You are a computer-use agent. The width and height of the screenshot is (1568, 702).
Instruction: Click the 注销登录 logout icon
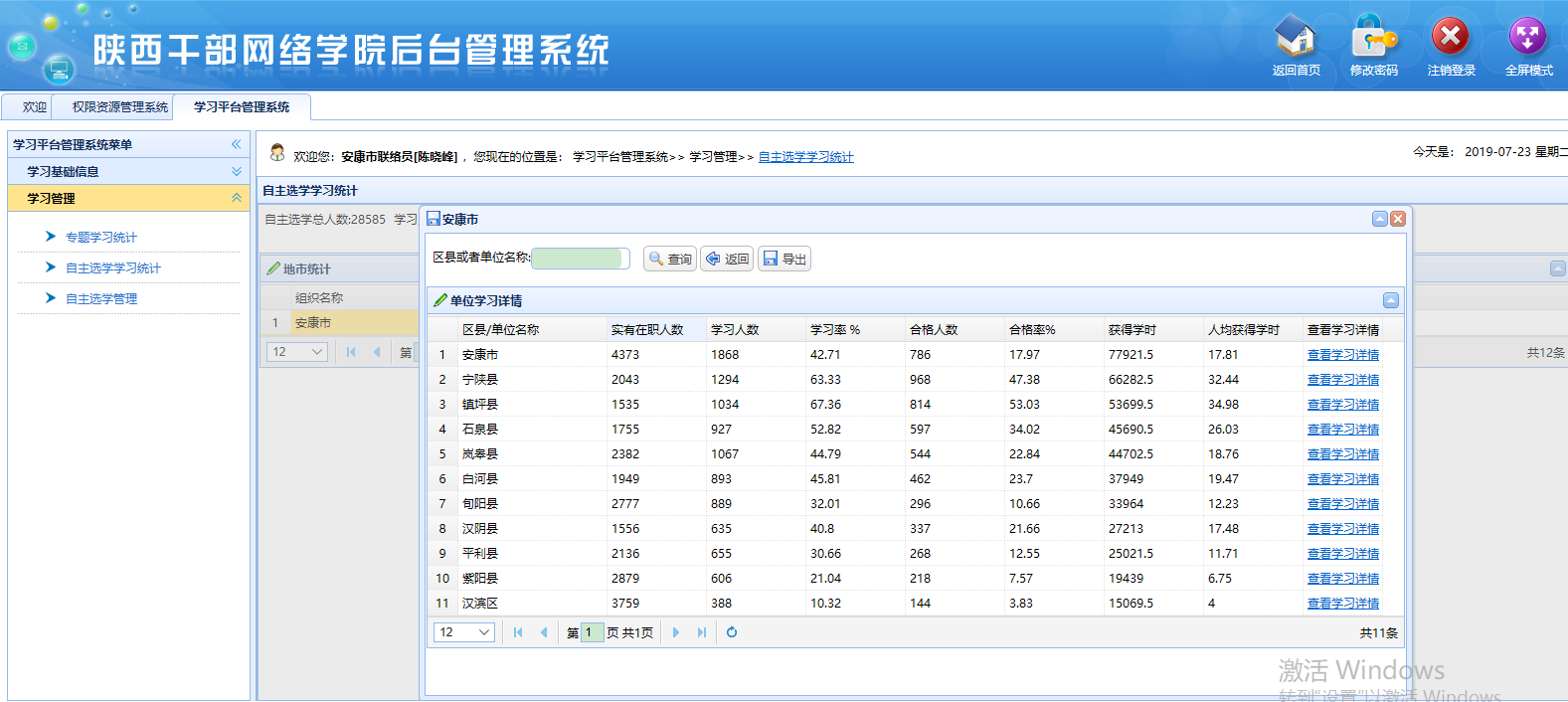[1451, 38]
